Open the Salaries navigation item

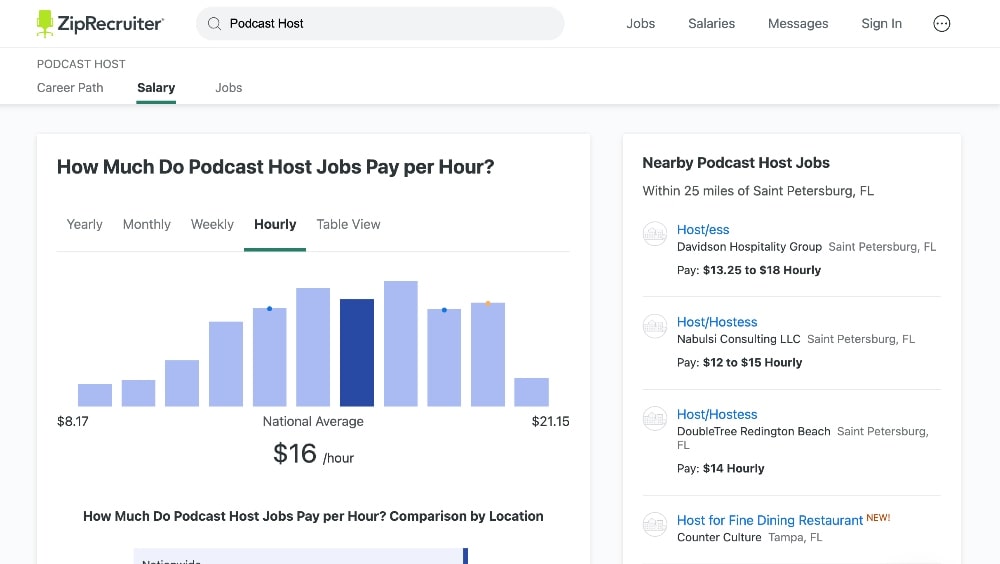pos(711,24)
